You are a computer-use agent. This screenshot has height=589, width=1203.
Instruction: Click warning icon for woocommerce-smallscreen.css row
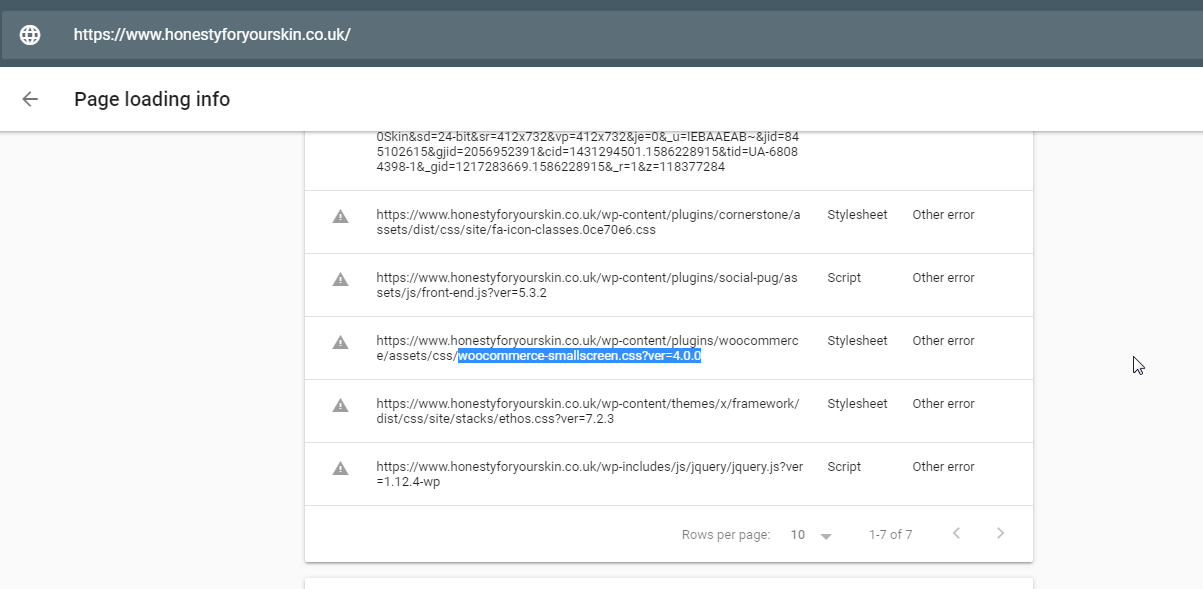[340, 342]
